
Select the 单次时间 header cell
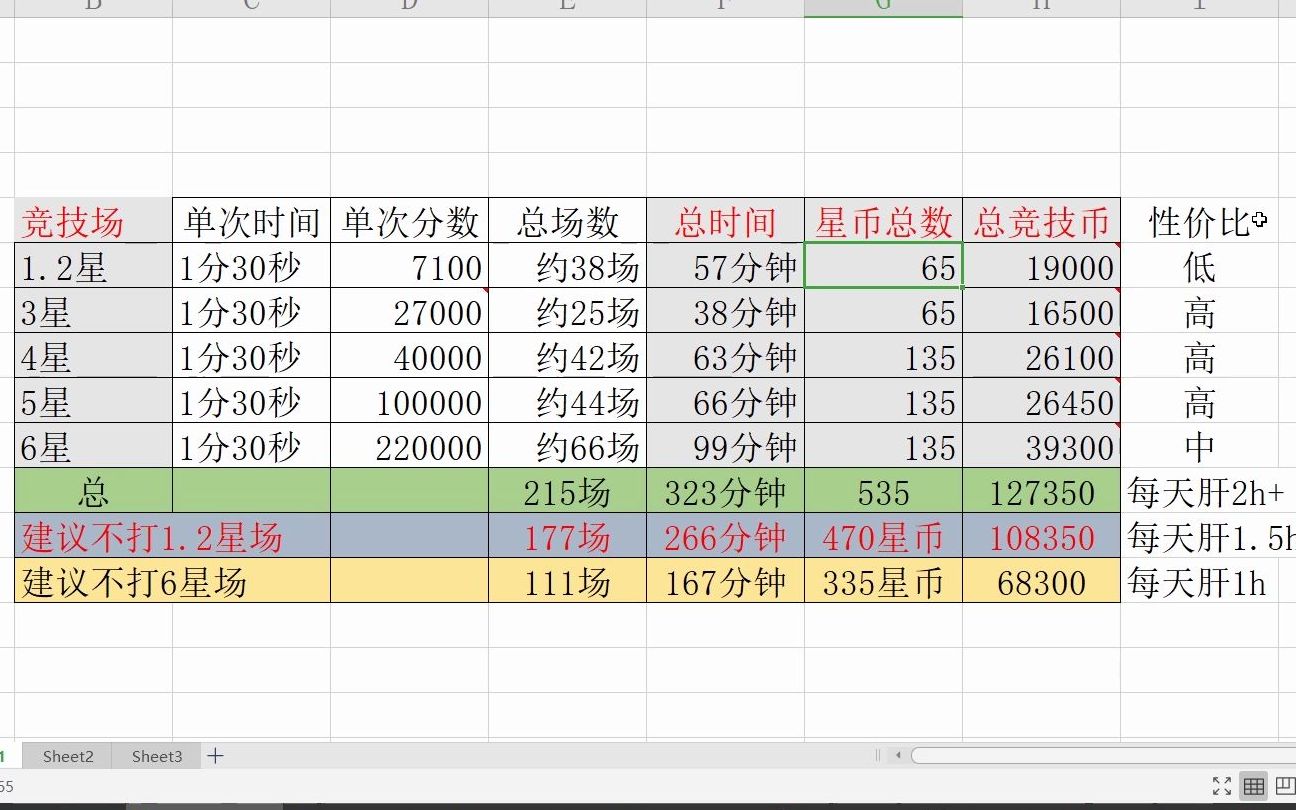[x=251, y=221]
